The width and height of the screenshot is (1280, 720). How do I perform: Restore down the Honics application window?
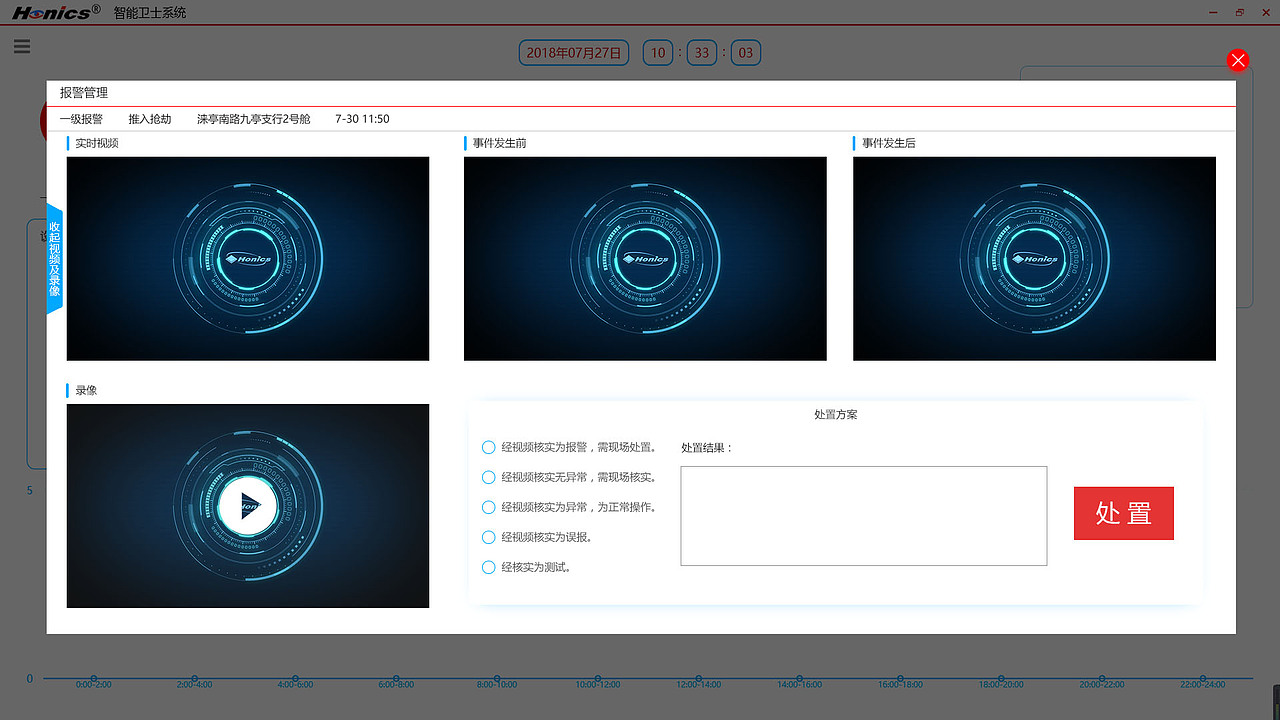[1240, 12]
